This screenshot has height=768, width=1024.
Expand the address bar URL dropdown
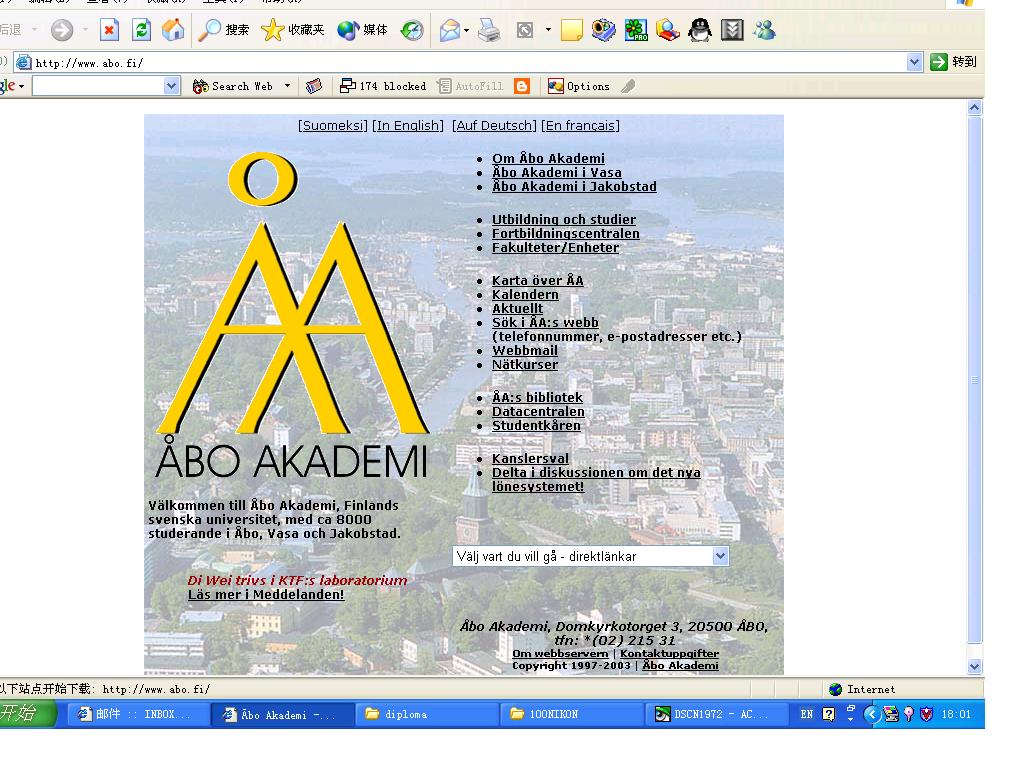click(x=915, y=62)
